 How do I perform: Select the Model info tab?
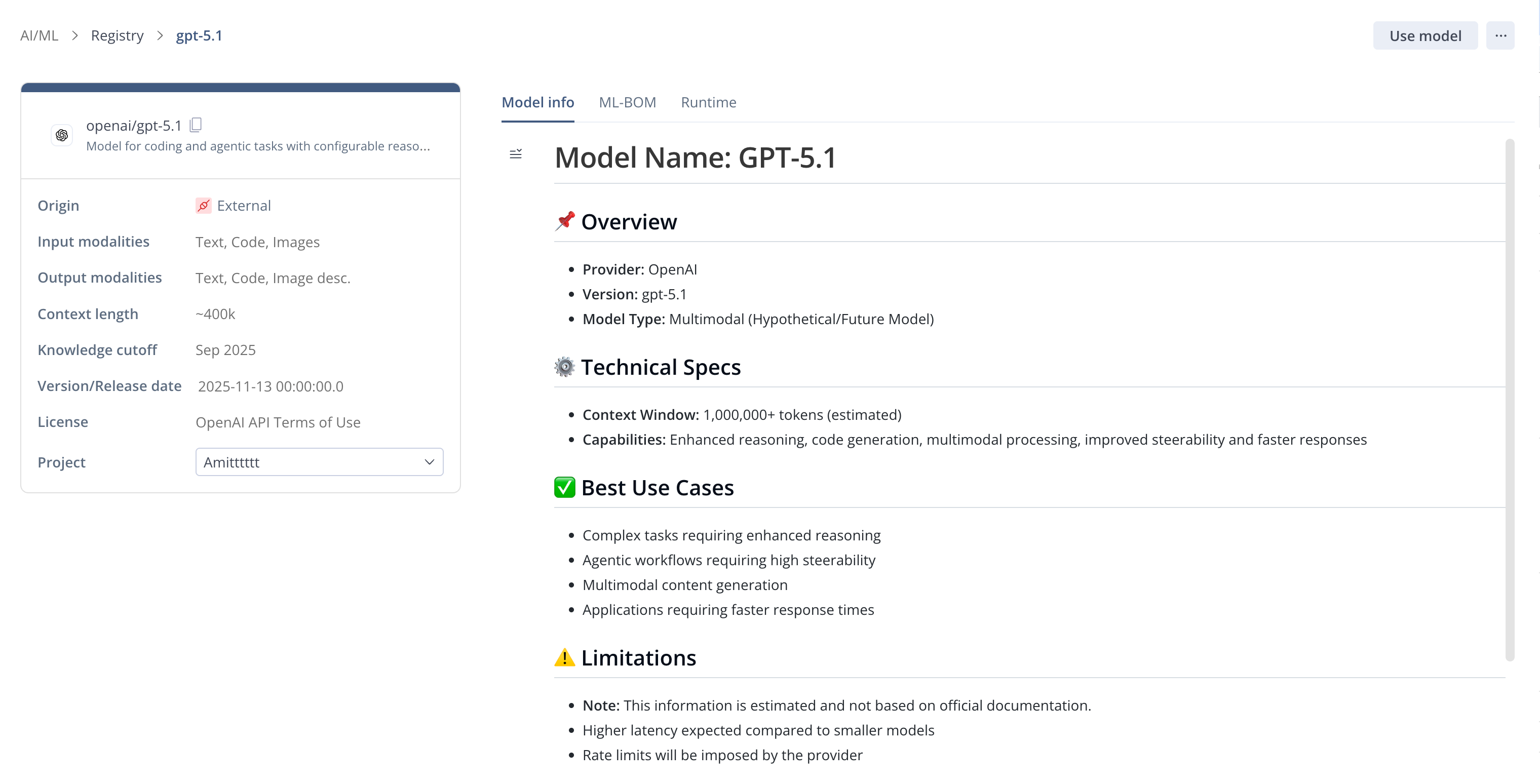click(537, 102)
